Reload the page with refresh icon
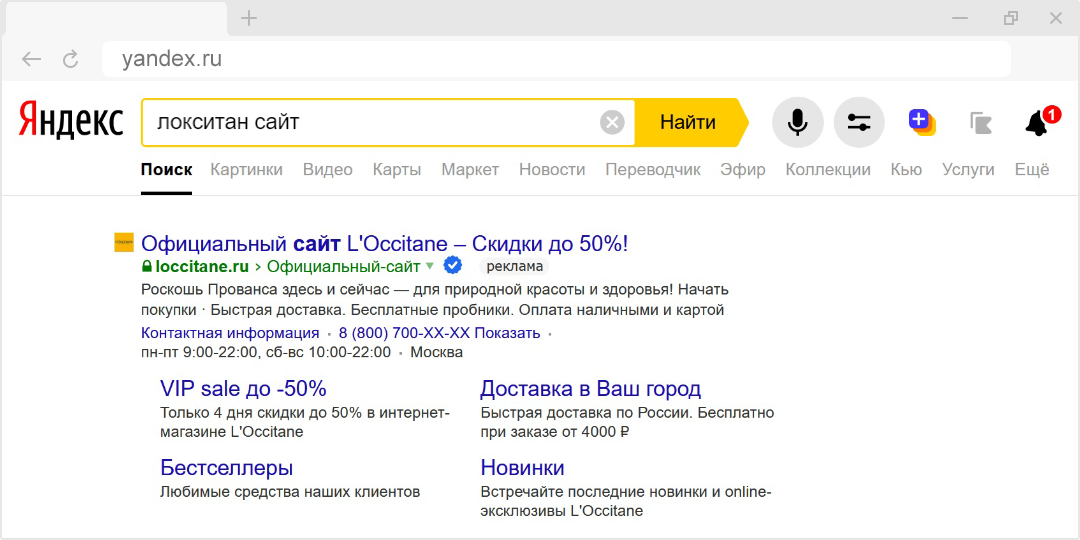Screen dimensions: 1080x540 (70, 59)
